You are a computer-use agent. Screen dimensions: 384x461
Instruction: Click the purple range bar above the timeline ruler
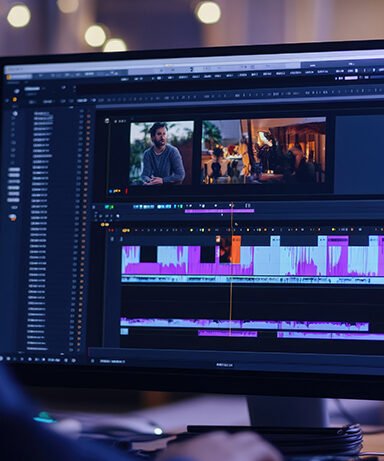[x=219, y=211]
